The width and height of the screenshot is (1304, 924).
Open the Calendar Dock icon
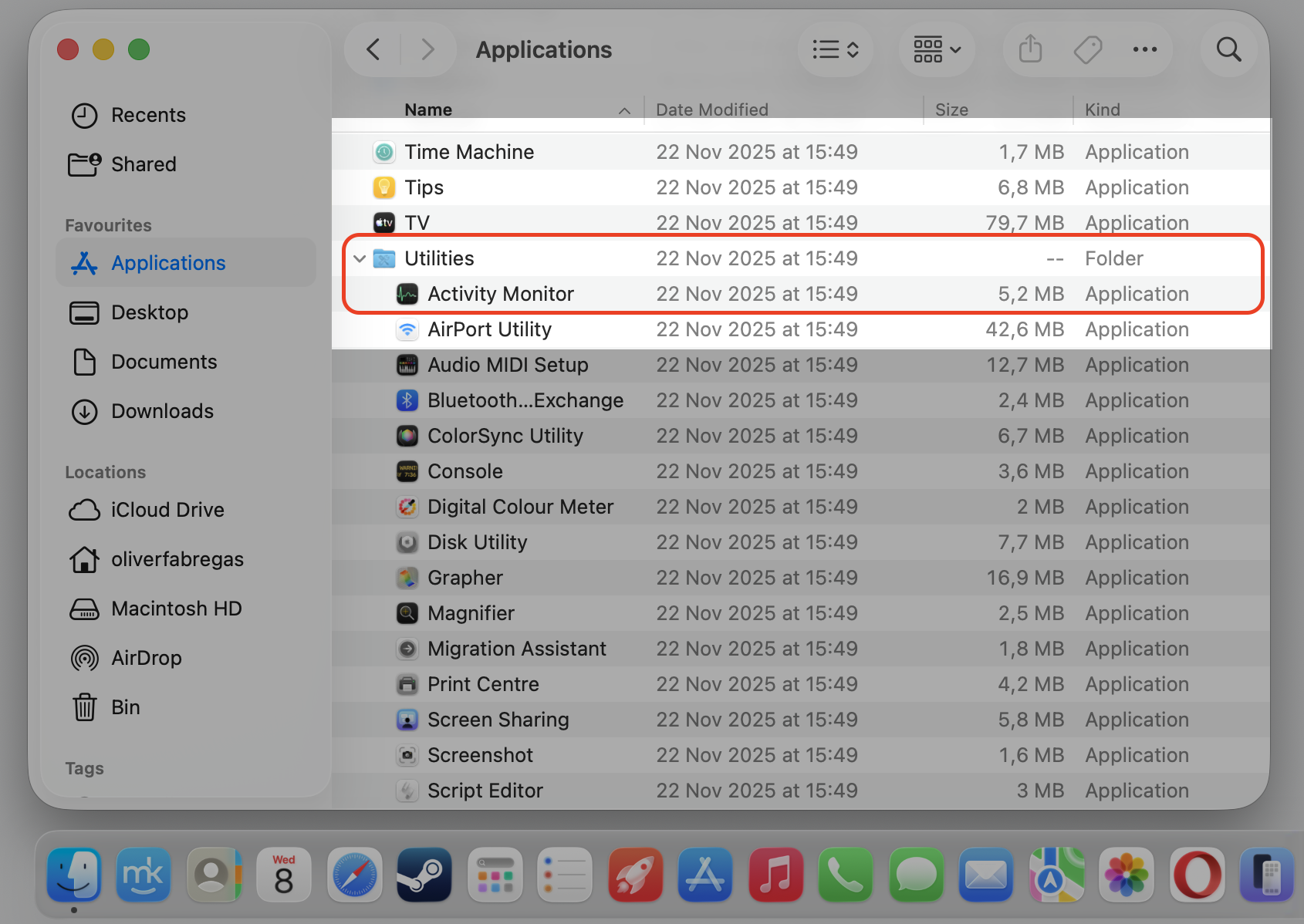[284, 875]
